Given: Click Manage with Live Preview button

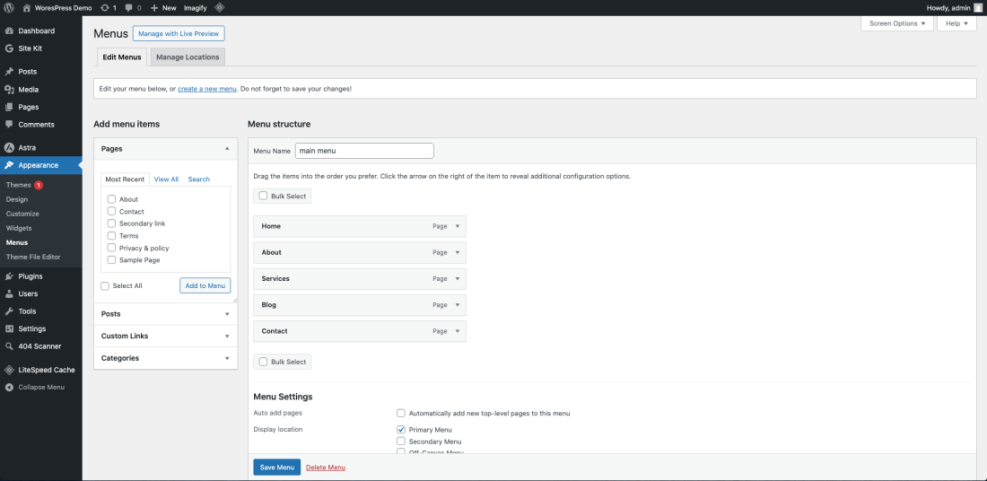Looking at the screenshot, I should [x=179, y=33].
